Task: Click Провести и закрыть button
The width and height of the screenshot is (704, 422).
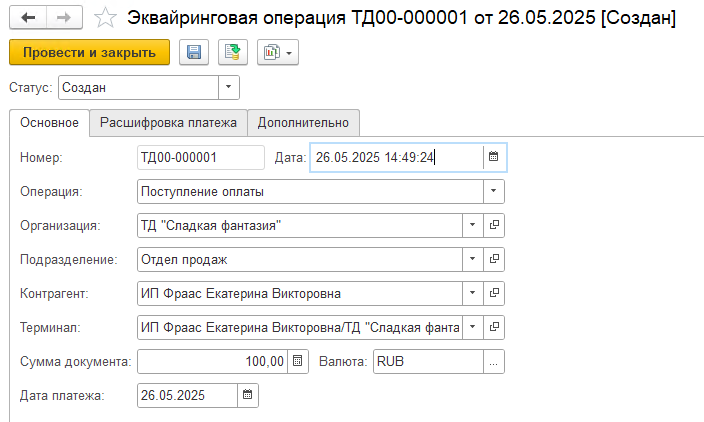Action: click(x=89, y=53)
